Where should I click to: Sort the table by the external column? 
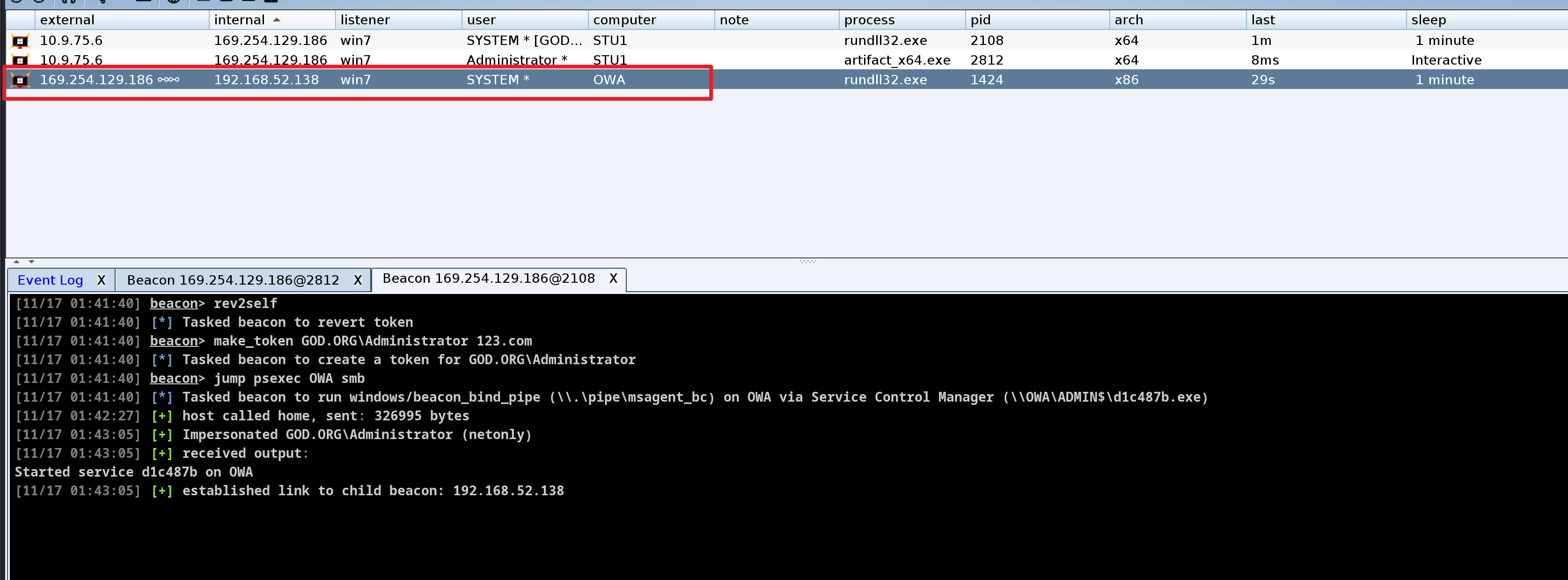122,20
